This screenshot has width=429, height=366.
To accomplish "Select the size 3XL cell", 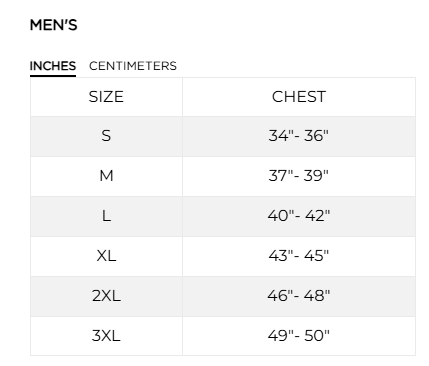I will click(x=106, y=336).
